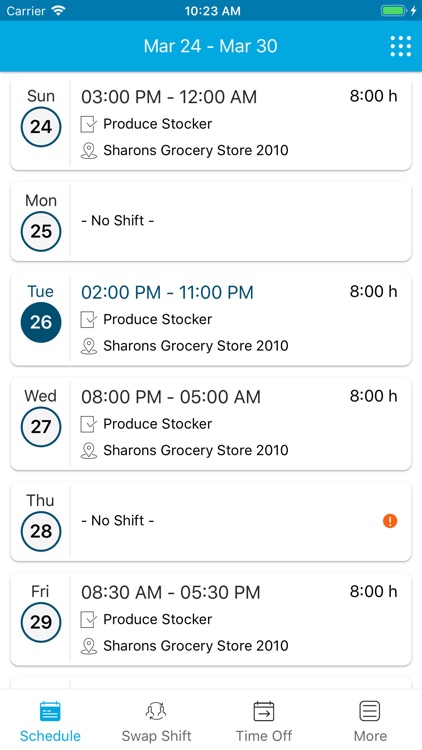Tap the location pin icon on Sunday shift

89,151
